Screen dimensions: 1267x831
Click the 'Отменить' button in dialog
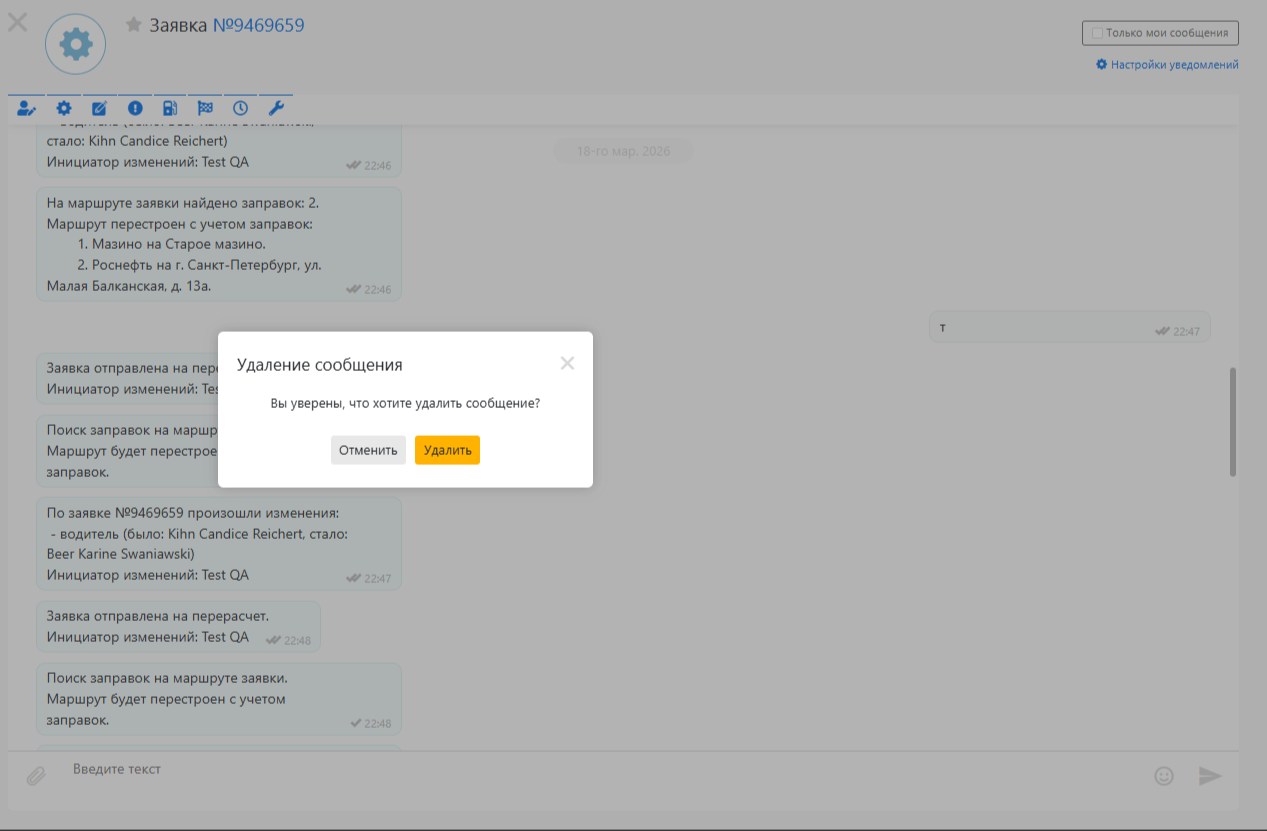[368, 450]
